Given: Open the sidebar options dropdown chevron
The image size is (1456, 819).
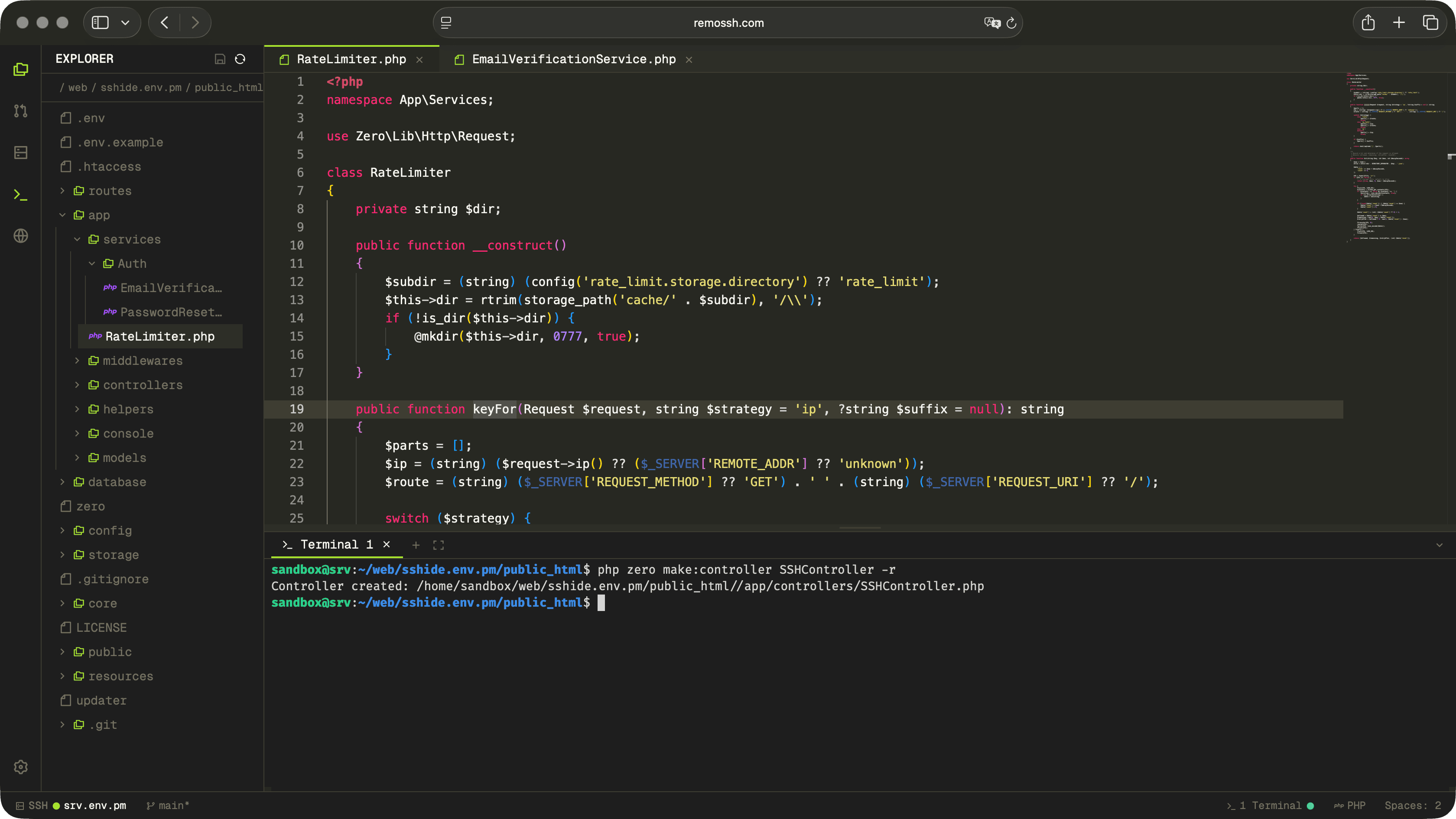Looking at the screenshot, I should pos(126,23).
